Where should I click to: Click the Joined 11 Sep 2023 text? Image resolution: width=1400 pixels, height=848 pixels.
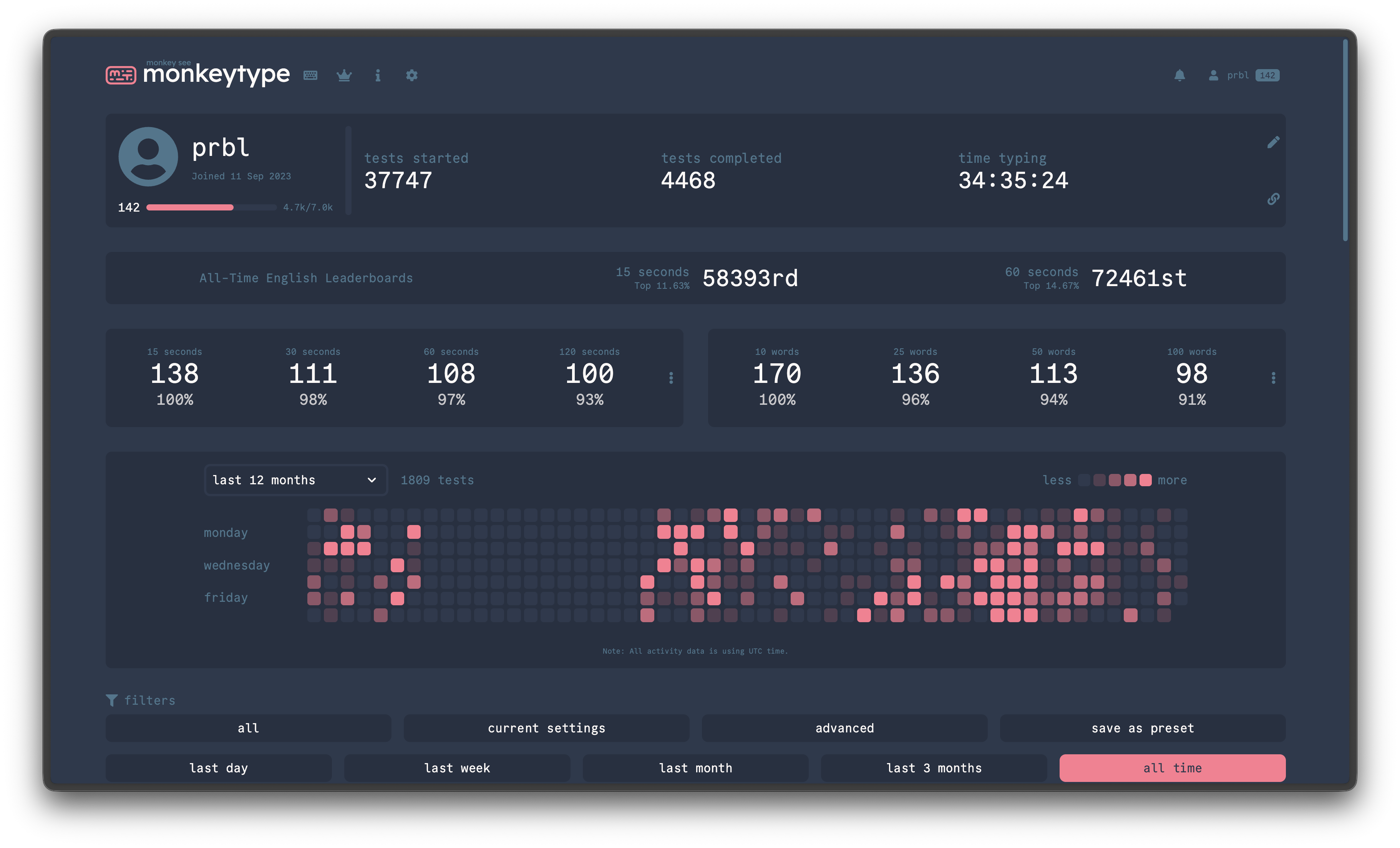pos(242,176)
